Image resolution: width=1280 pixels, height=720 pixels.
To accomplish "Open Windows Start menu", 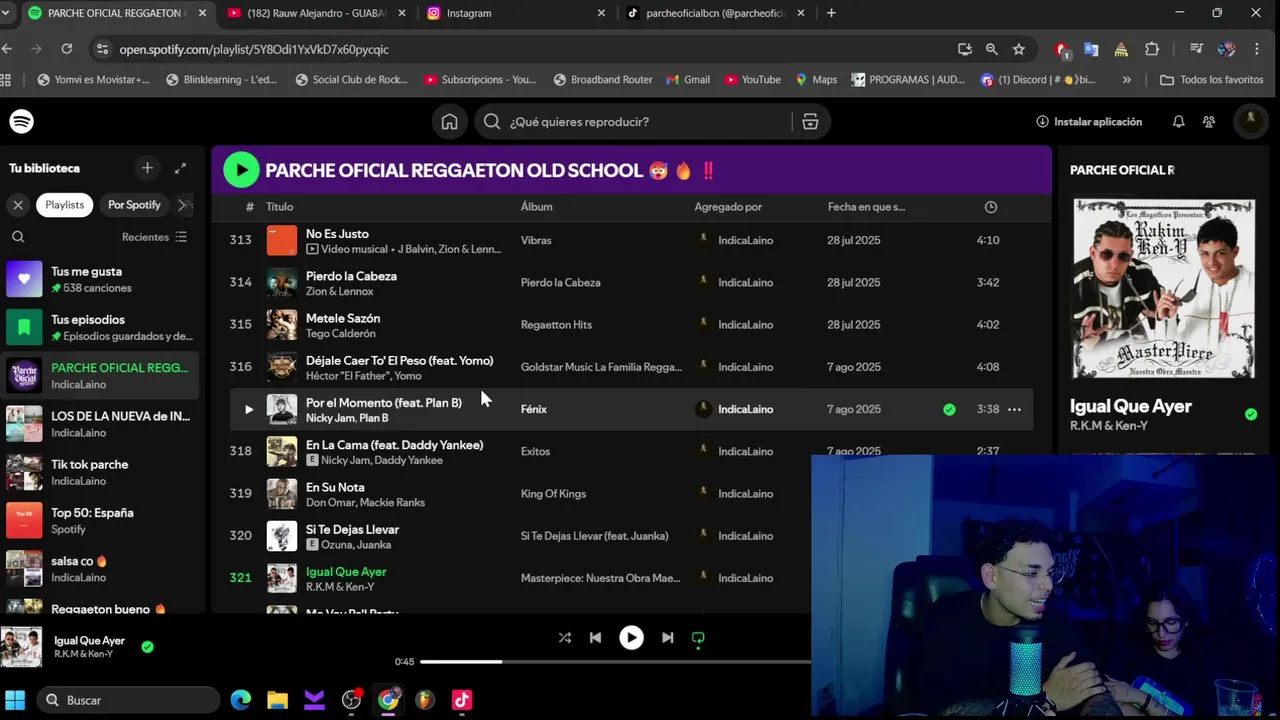I will (x=15, y=700).
